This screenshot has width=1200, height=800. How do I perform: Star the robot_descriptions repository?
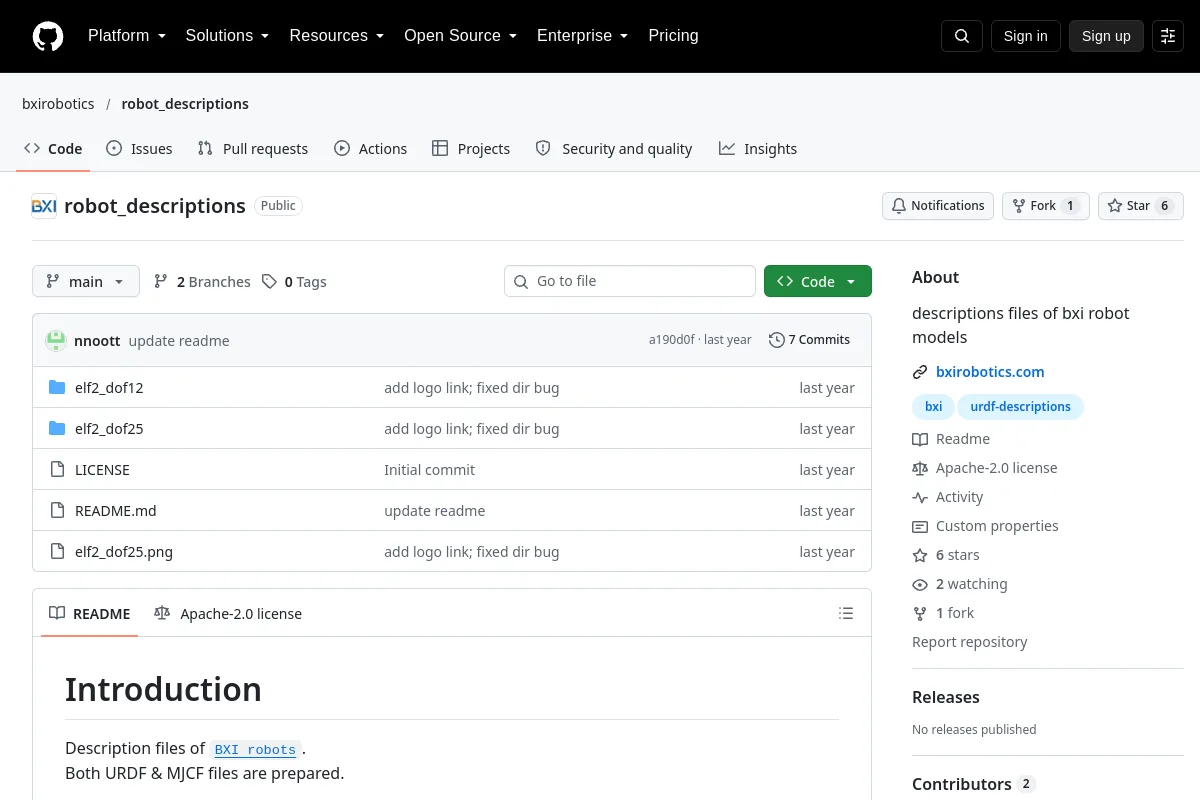pos(1141,206)
